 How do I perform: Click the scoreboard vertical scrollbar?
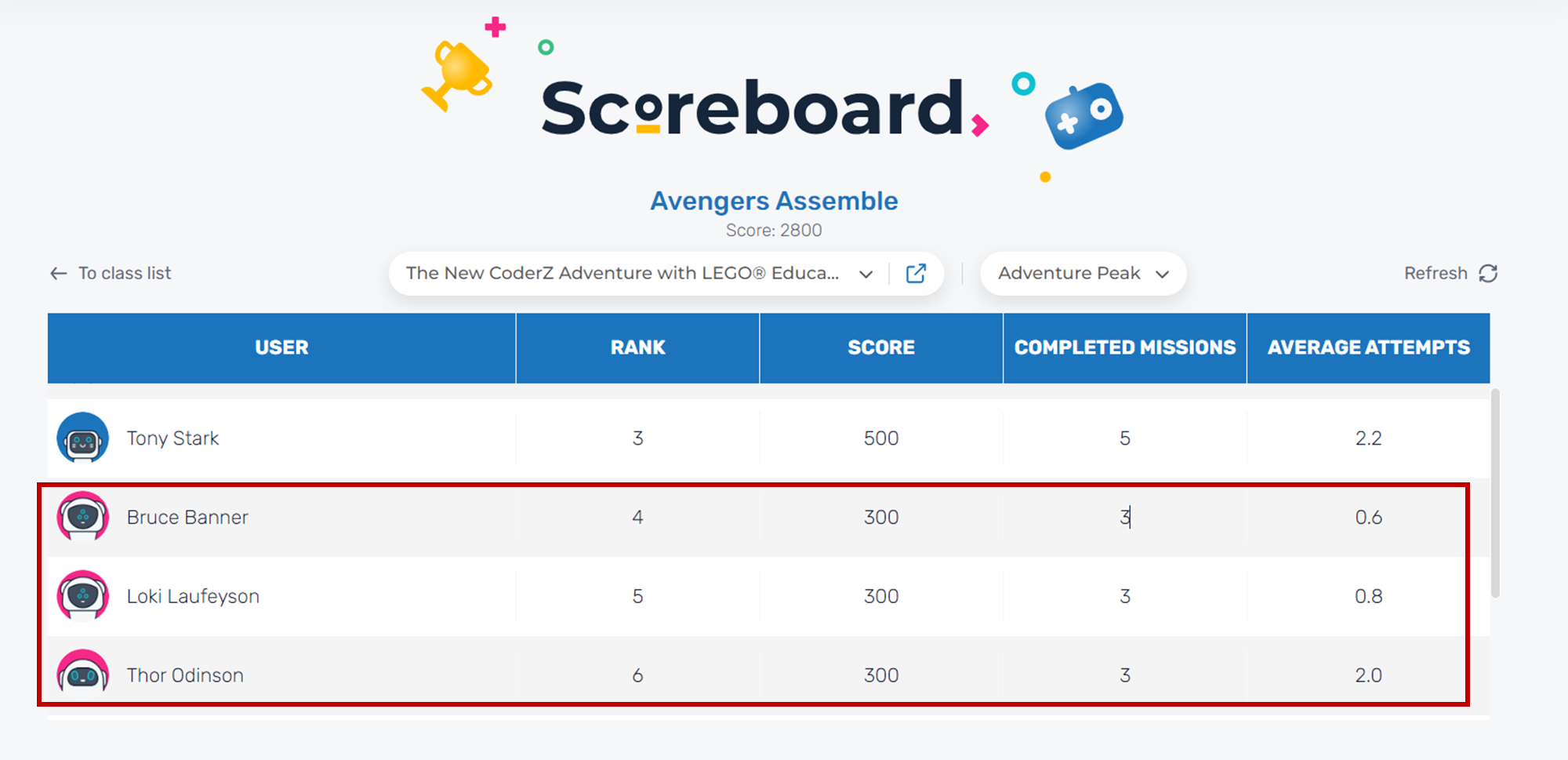tap(1495, 493)
